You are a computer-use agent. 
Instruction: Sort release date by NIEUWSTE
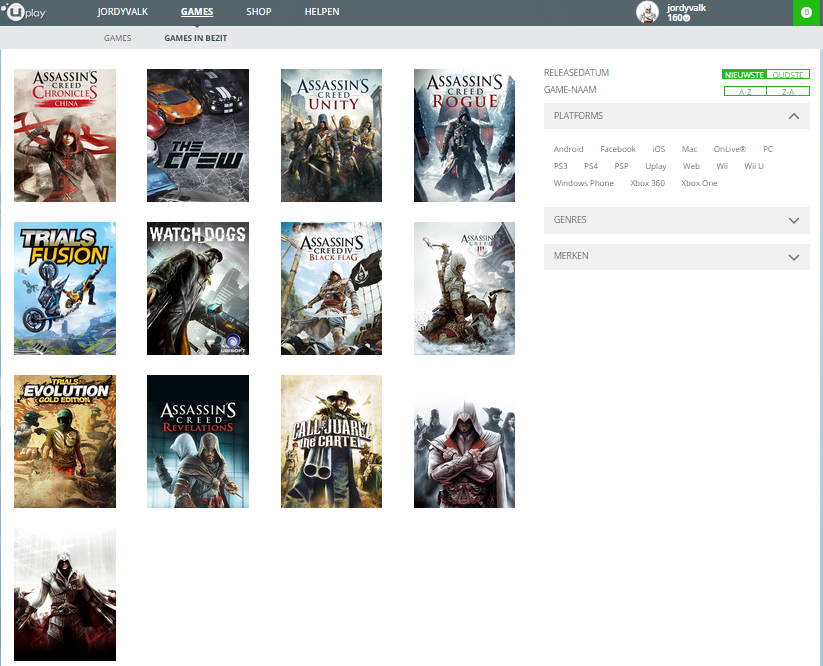pos(744,75)
